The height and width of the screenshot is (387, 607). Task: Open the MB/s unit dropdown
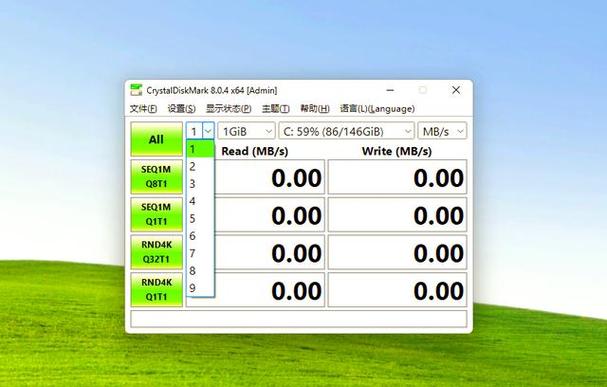pyautogui.click(x=442, y=131)
